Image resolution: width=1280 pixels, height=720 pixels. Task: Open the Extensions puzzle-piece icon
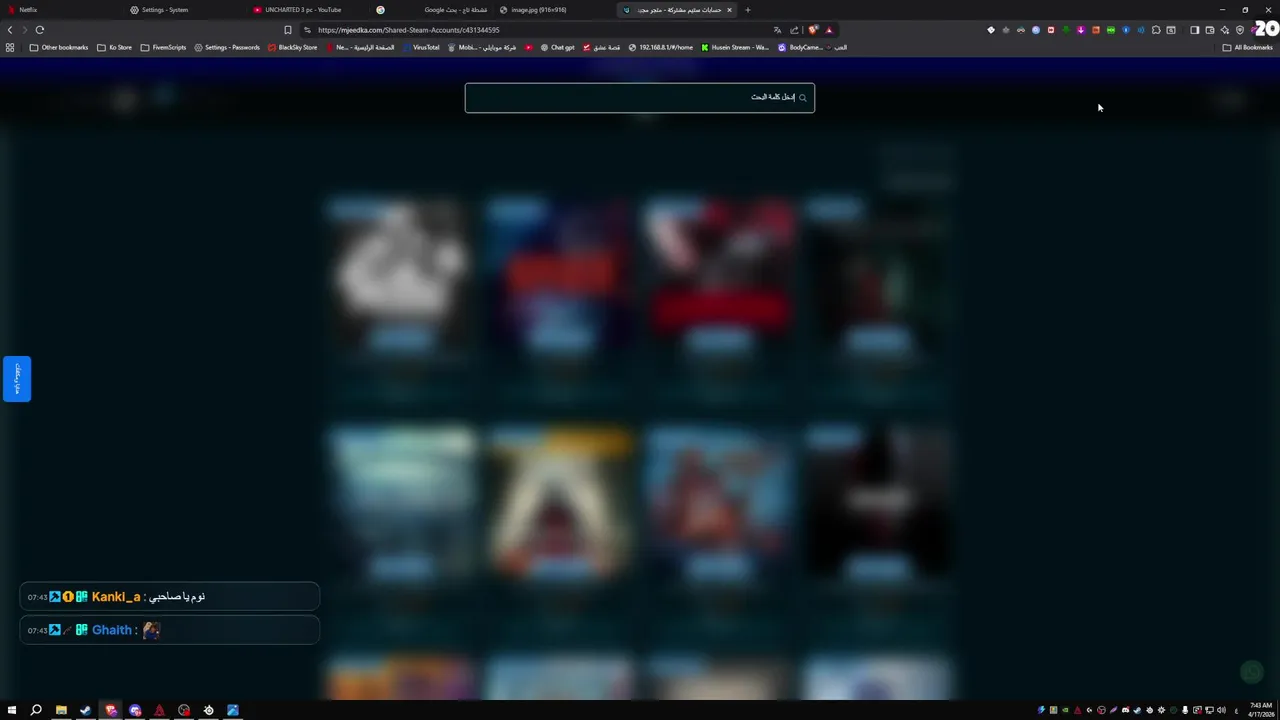point(1156,30)
